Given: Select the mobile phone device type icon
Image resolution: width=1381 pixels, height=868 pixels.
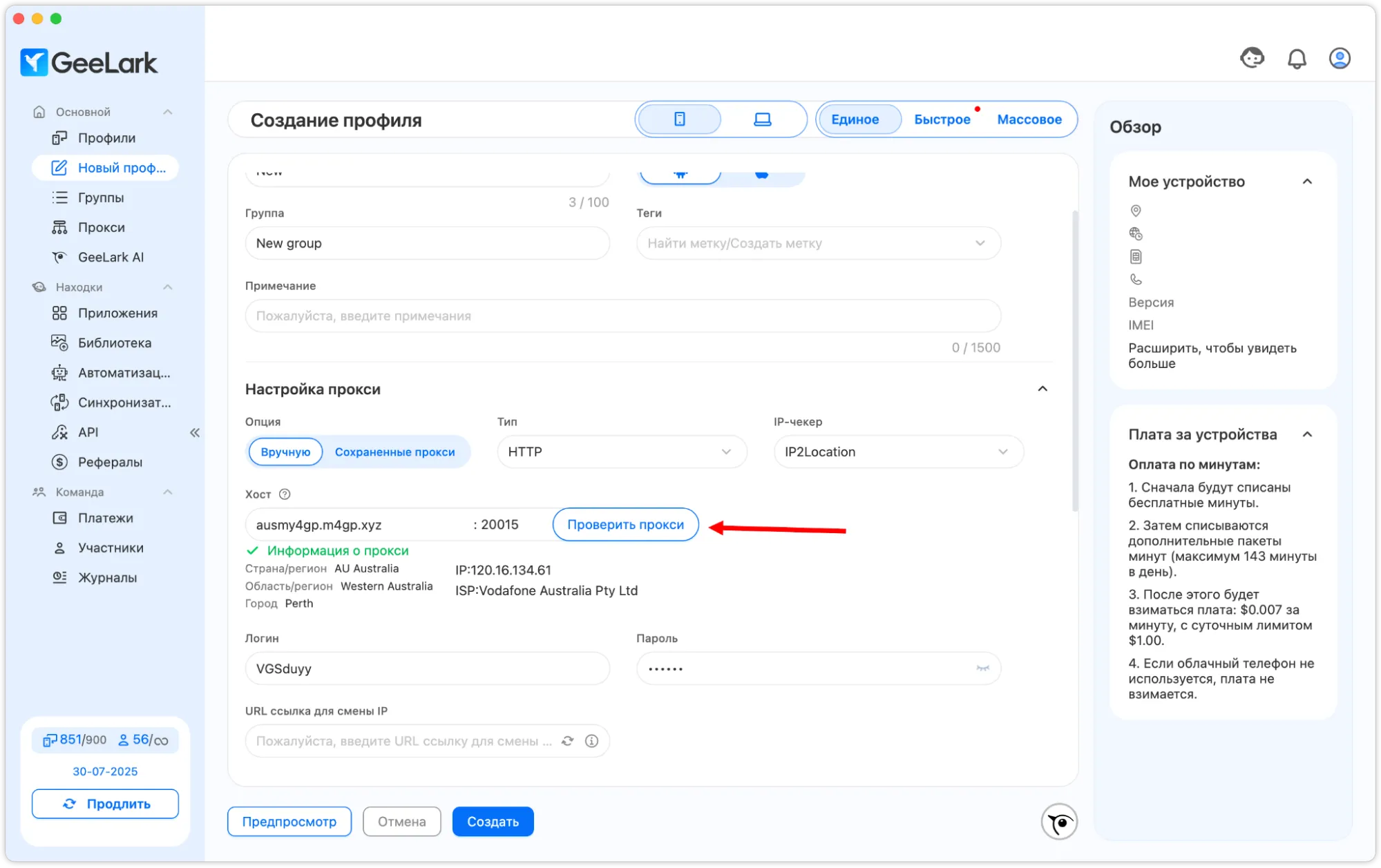Looking at the screenshot, I should 679,119.
